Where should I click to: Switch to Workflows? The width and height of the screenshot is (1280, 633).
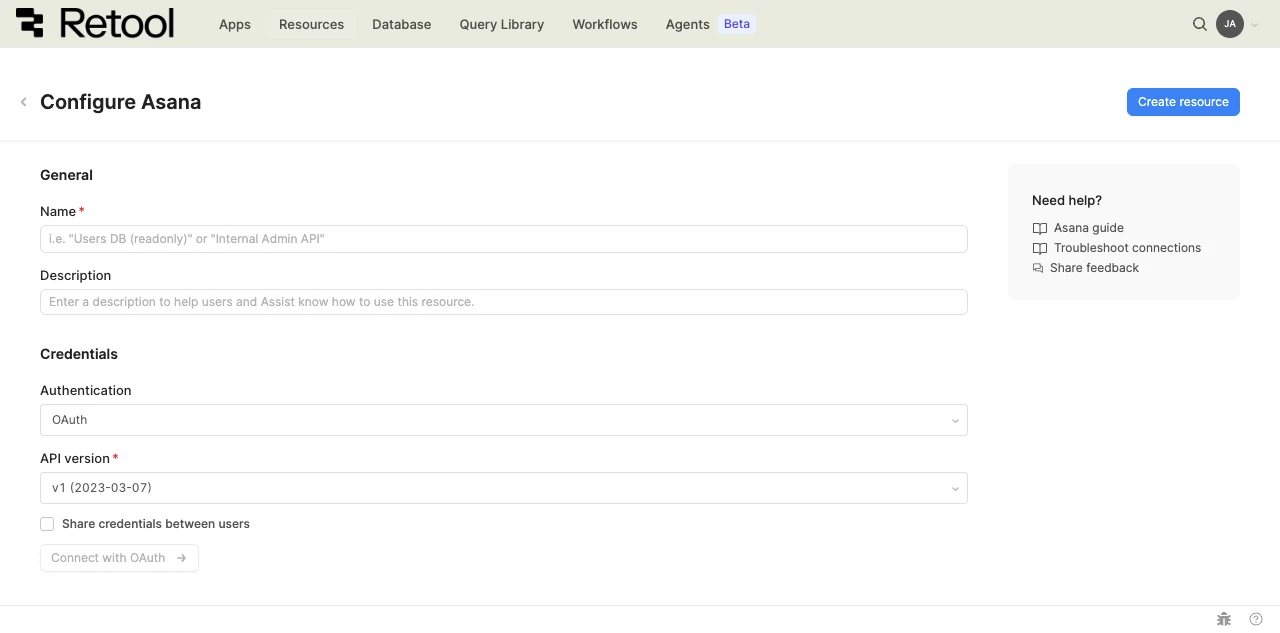605,24
